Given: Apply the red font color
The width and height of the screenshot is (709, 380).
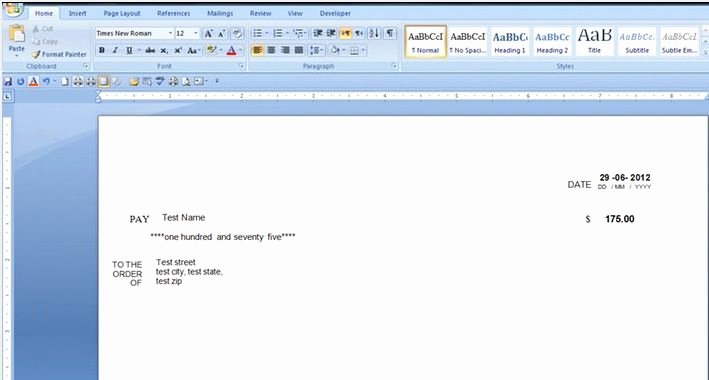Looking at the screenshot, I should 231,50.
